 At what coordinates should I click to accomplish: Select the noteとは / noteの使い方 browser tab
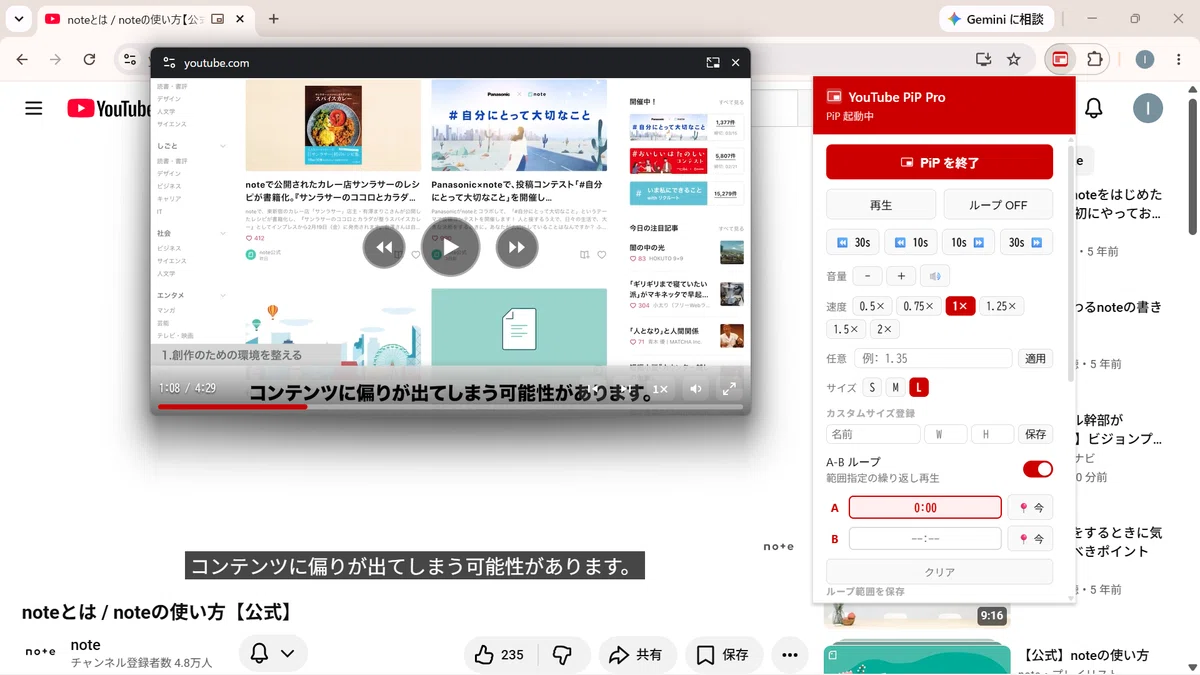pyautogui.click(x=146, y=19)
